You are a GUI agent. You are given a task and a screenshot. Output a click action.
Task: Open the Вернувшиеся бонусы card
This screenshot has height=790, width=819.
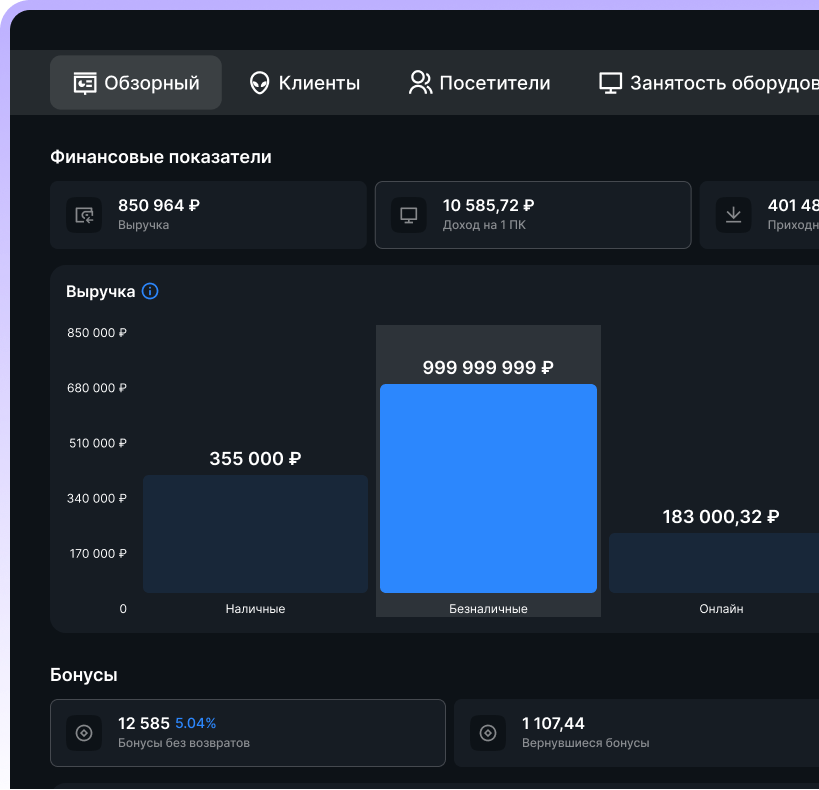[x=636, y=733]
